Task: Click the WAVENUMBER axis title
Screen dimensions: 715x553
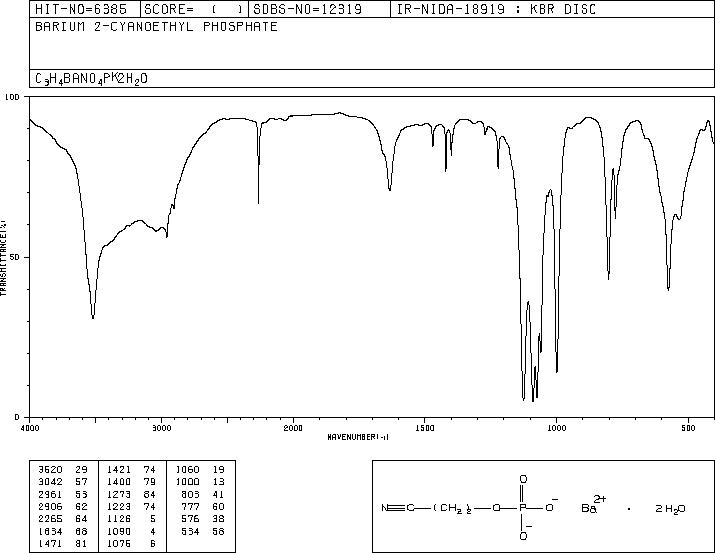Action: coord(358,437)
